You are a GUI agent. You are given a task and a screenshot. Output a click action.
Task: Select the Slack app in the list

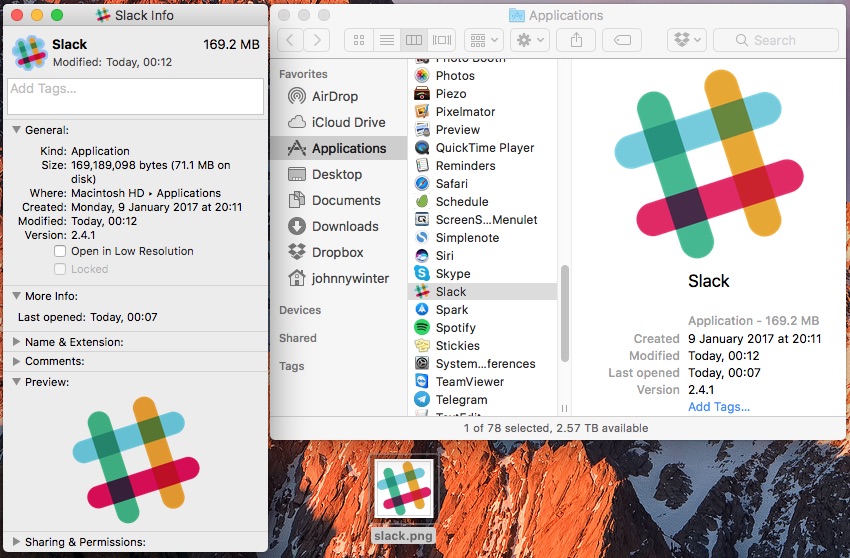[482, 291]
